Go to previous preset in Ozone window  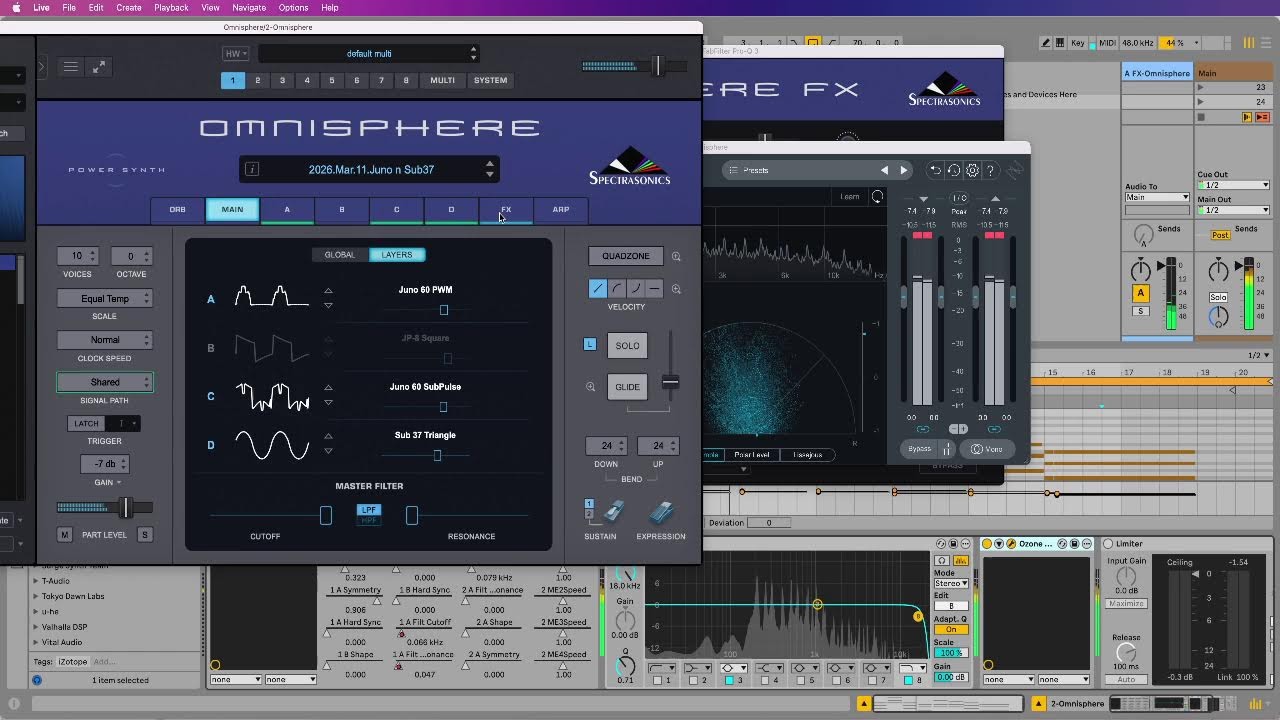[884, 170]
